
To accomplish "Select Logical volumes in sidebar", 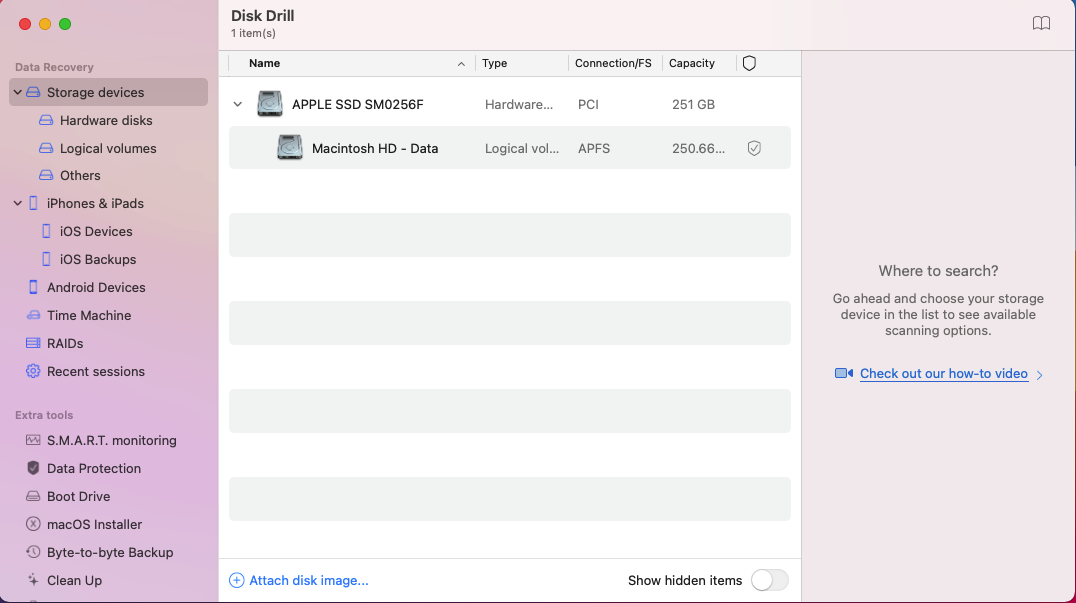I will pyautogui.click(x=108, y=148).
